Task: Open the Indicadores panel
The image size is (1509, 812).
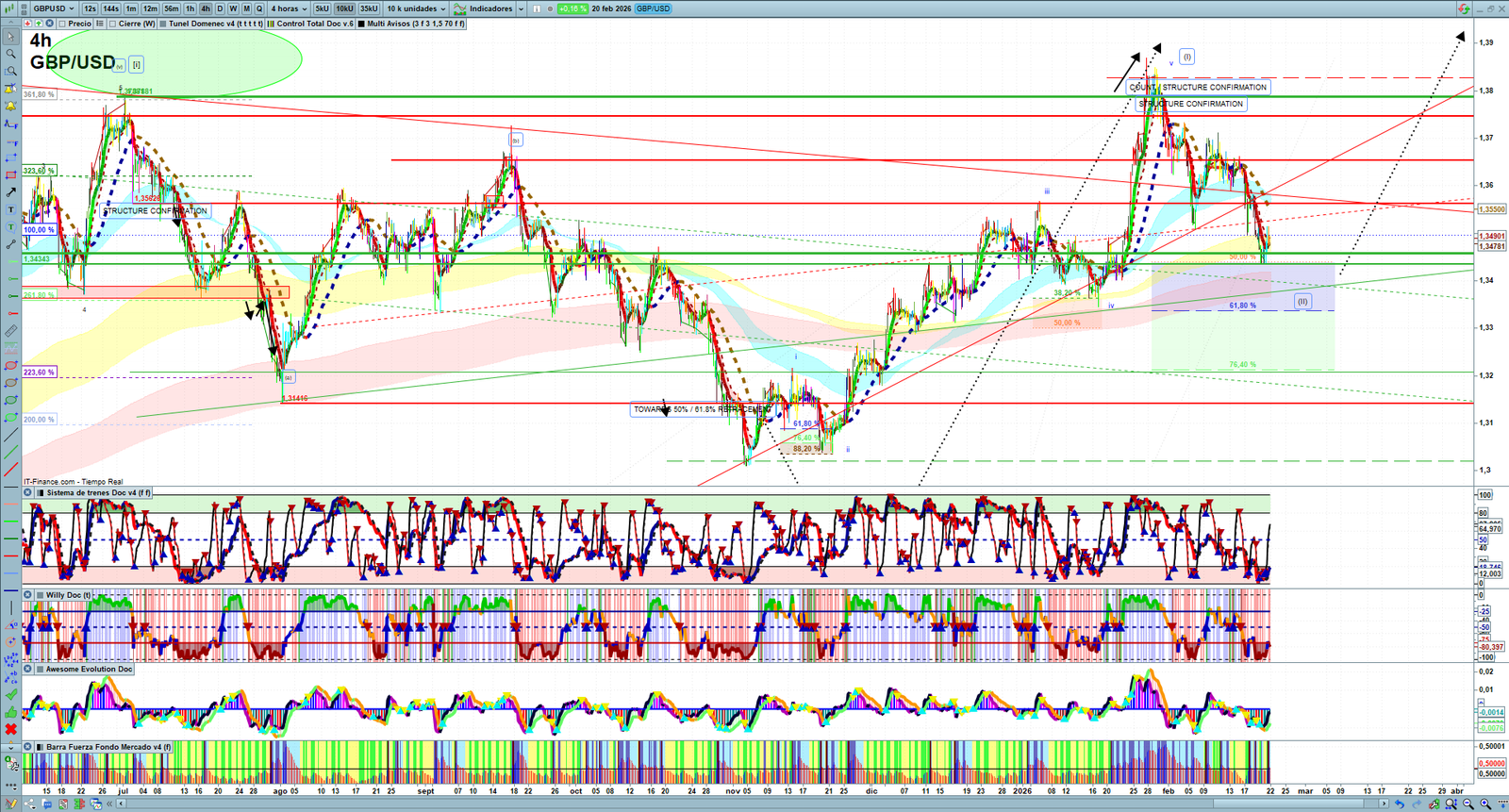Action: (x=489, y=8)
